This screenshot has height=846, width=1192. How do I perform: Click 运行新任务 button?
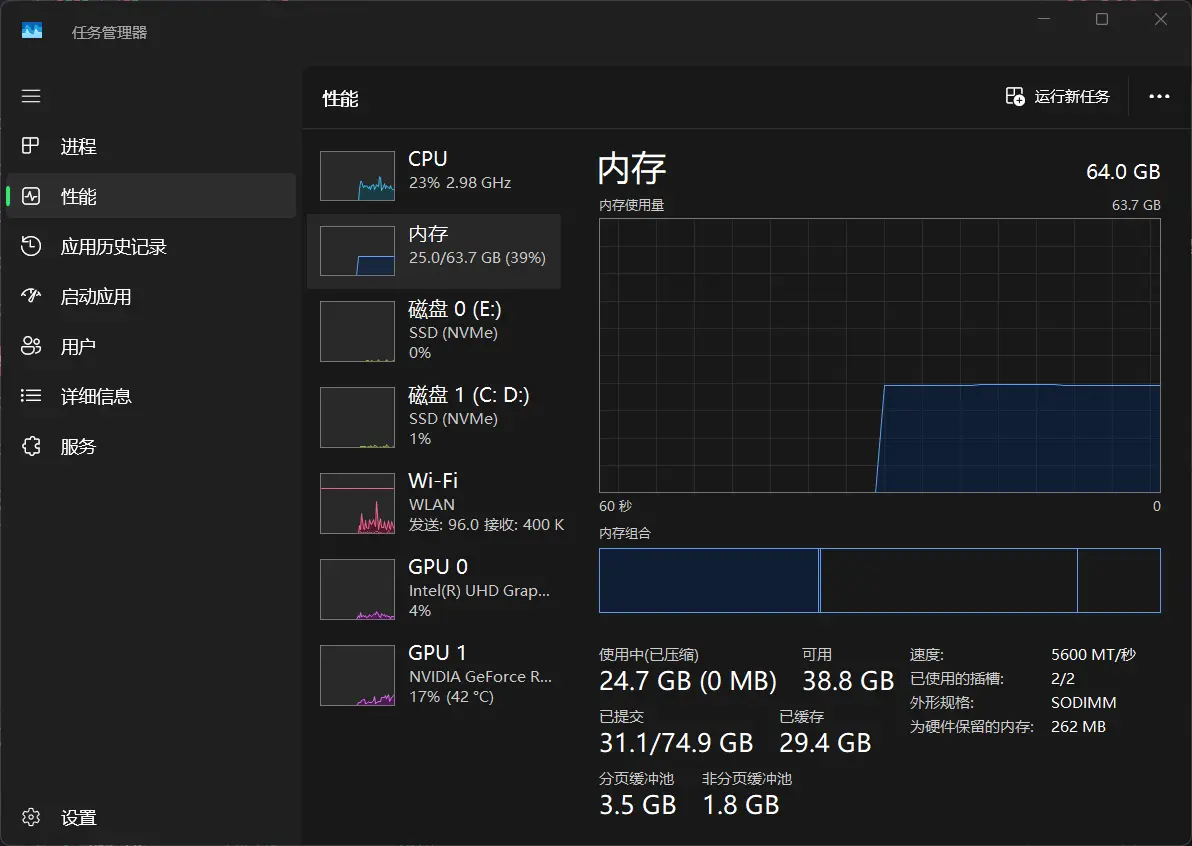pyautogui.click(x=1057, y=97)
